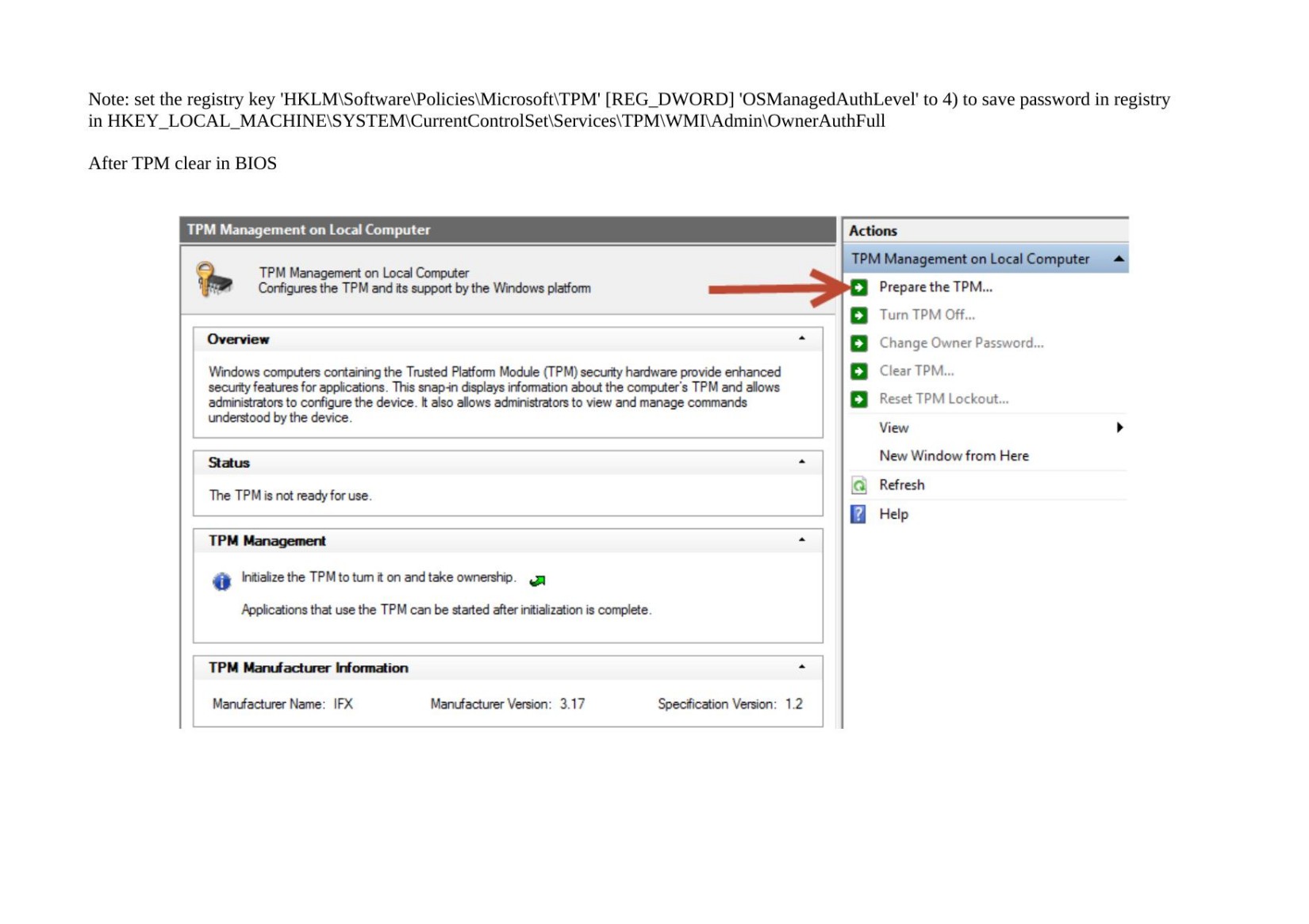Collapse the TPM Manufacturer Information section
Viewport: 1309px width, 924px height.
801,667
